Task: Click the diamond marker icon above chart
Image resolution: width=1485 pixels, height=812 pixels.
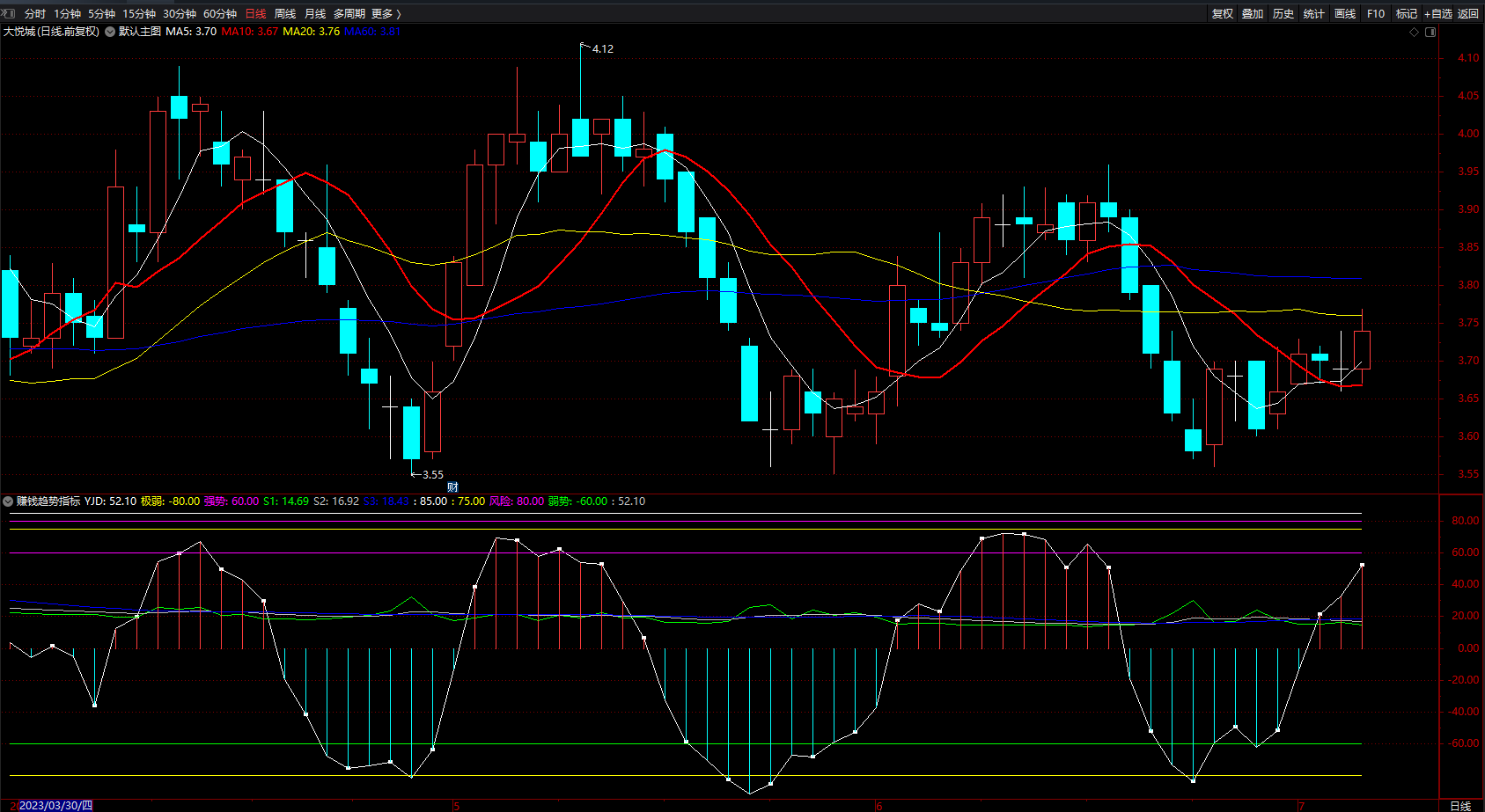Action: click(x=1414, y=32)
